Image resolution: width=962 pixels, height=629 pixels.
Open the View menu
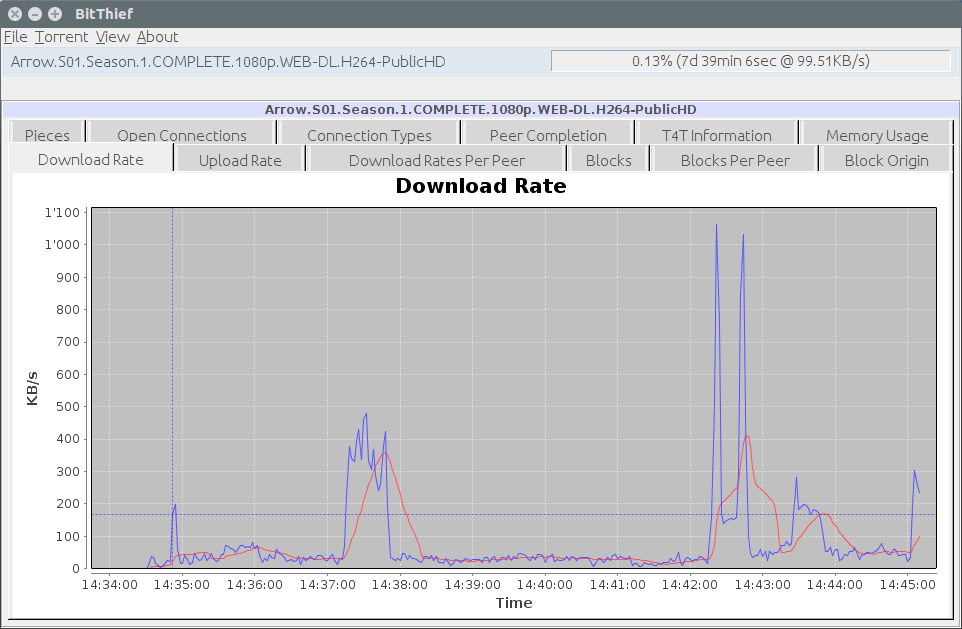[112, 37]
